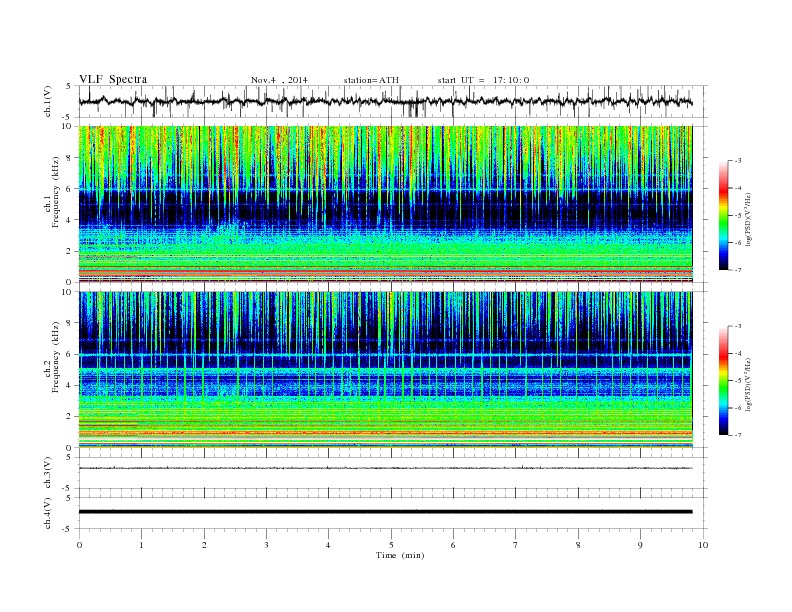The width and height of the screenshot is (792, 612).
Task: Click the "-7" tick on ch.2 colorbar
Action: coord(737,435)
